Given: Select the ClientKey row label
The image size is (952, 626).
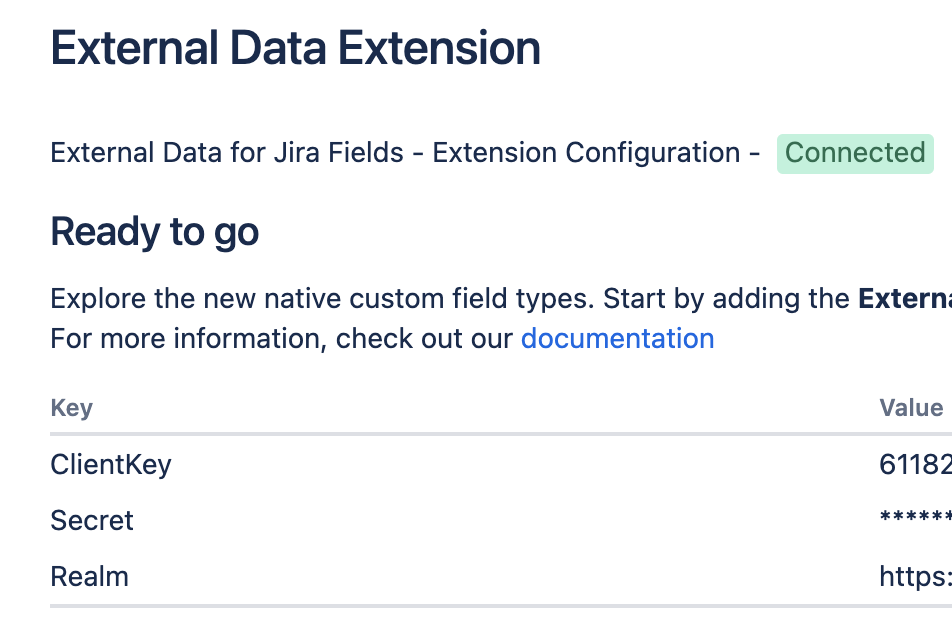Looking at the screenshot, I should (110, 464).
